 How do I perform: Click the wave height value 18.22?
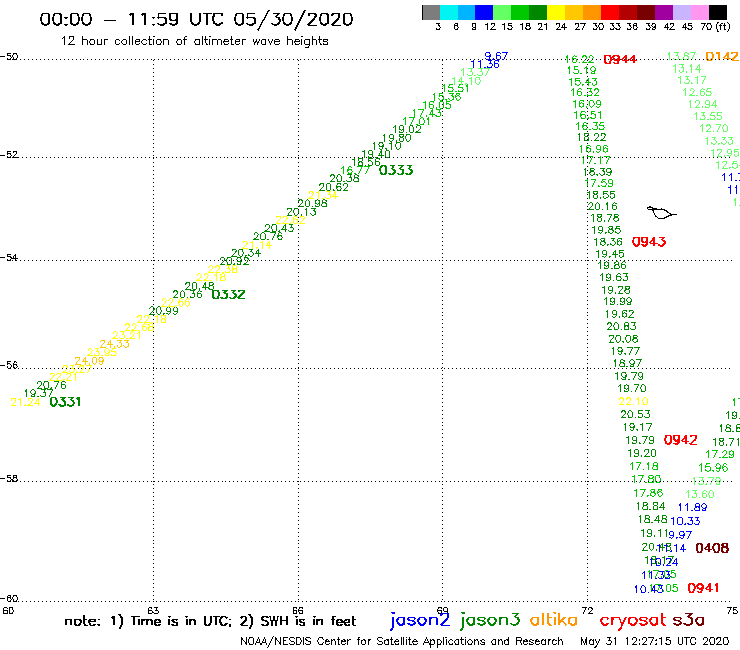point(592,137)
